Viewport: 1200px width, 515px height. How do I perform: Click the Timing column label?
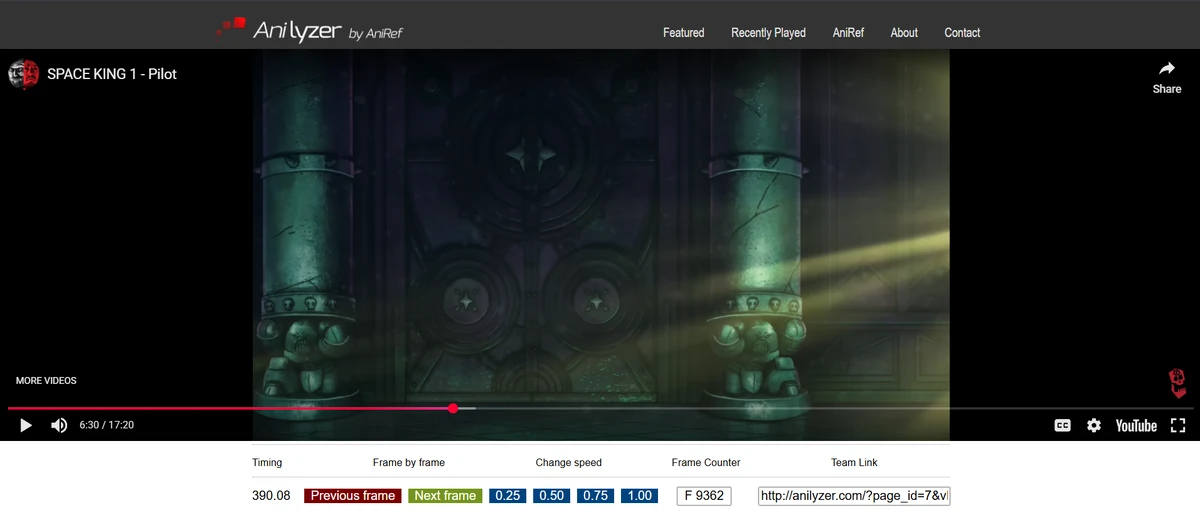(267, 463)
